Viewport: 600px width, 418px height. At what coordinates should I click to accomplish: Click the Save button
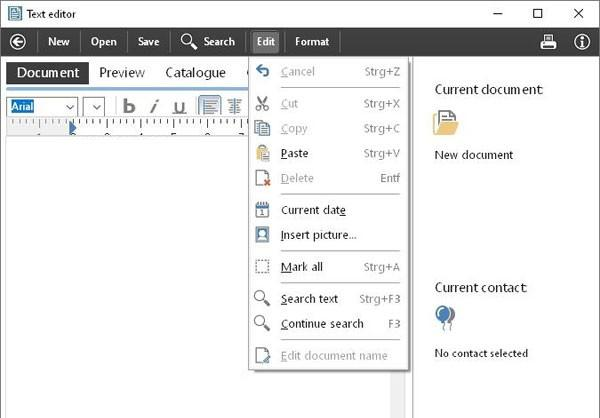coord(148,41)
